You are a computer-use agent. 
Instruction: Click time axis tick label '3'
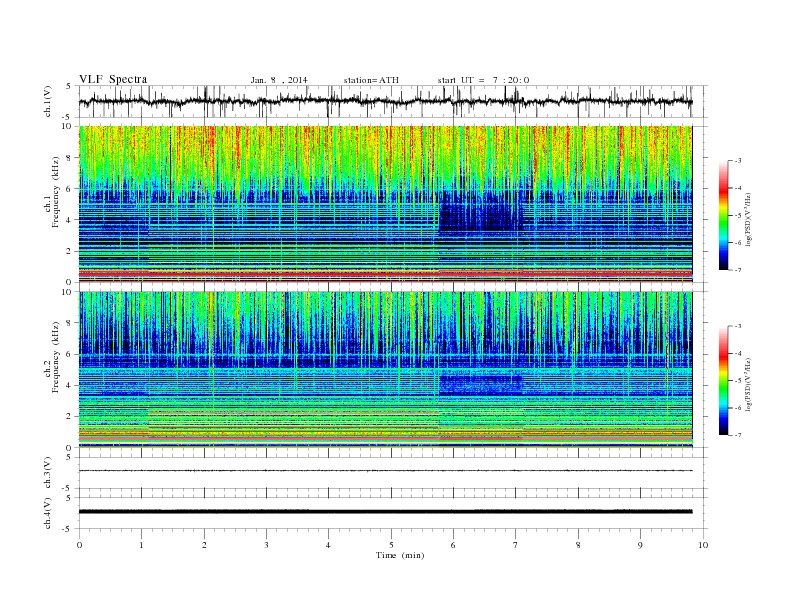[267, 545]
